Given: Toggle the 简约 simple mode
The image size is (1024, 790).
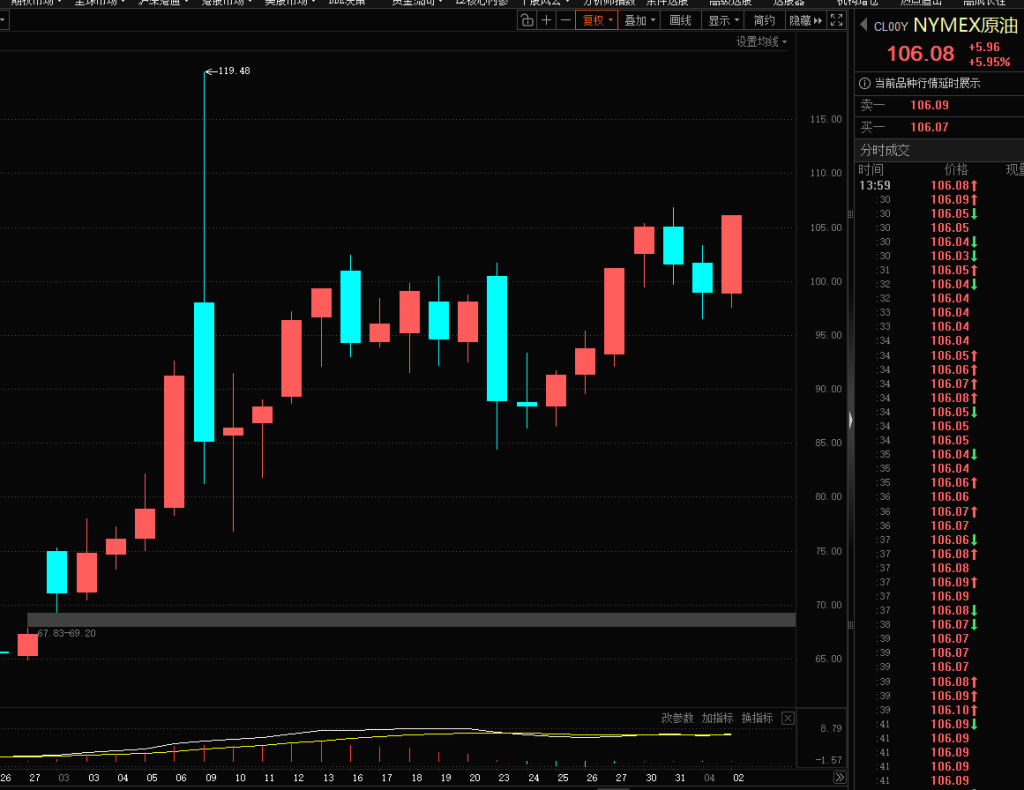Looking at the screenshot, I should (764, 20).
